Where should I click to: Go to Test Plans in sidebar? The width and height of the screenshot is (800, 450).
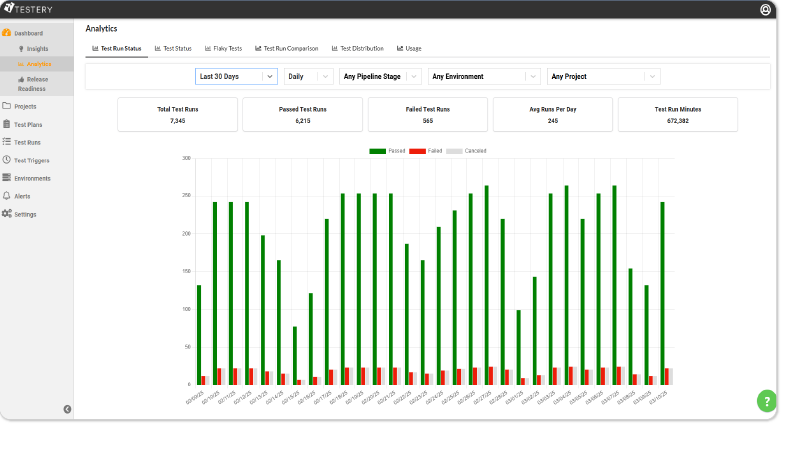click(x=28, y=124)
